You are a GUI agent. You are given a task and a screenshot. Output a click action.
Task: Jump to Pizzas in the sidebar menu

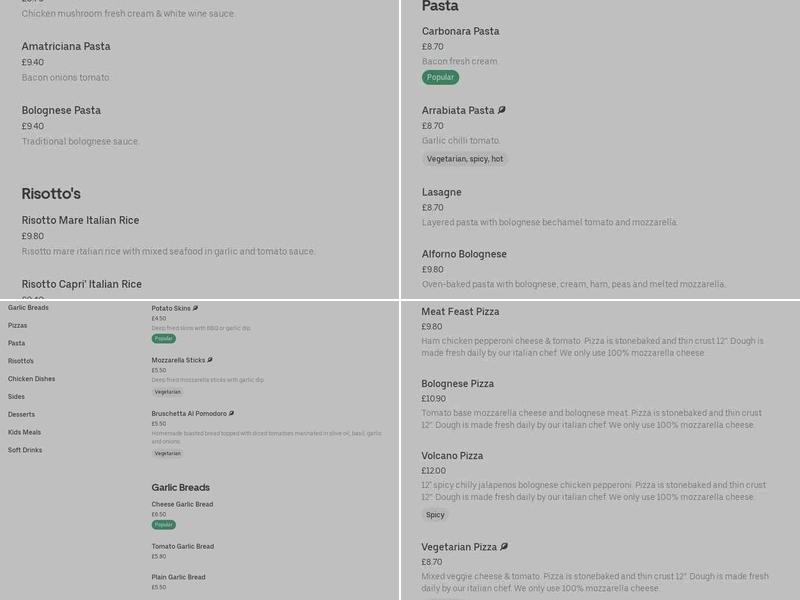(18, 326)
